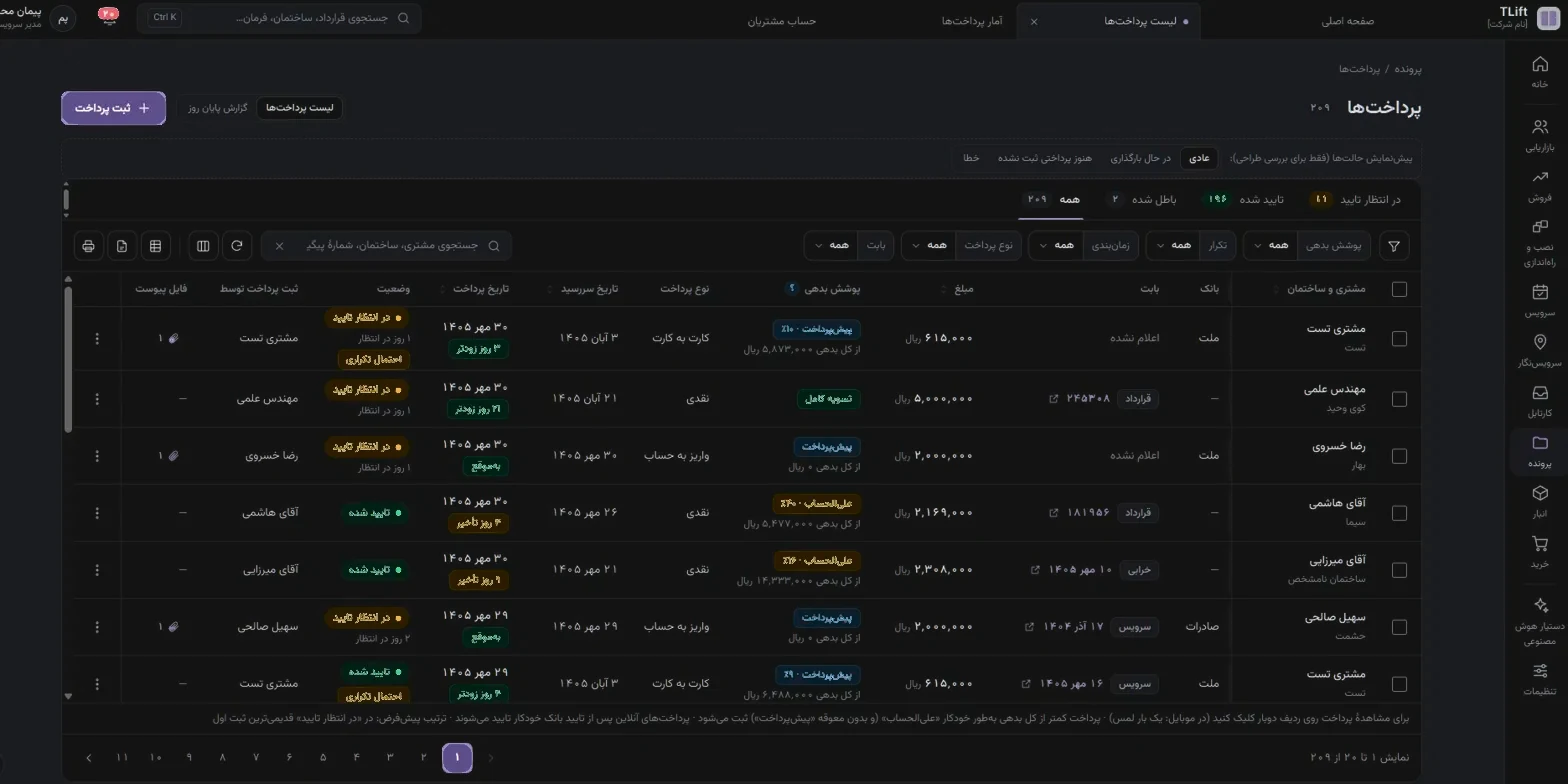Check the row checkbox for آقای میرزایی
Viewport: 1568px width, 784px height.
(x=1399, y=570)
